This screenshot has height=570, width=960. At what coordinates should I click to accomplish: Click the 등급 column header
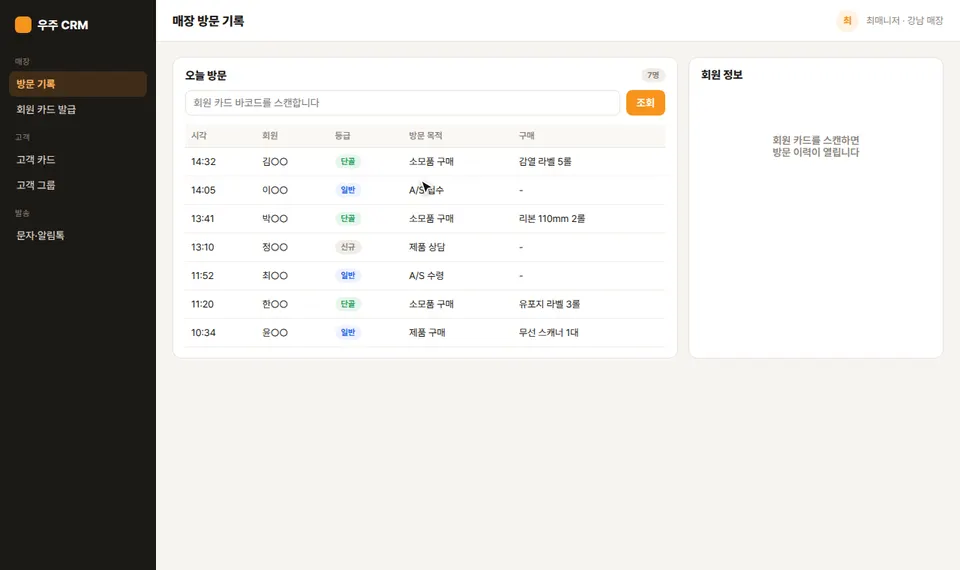(x=343, y=135)
